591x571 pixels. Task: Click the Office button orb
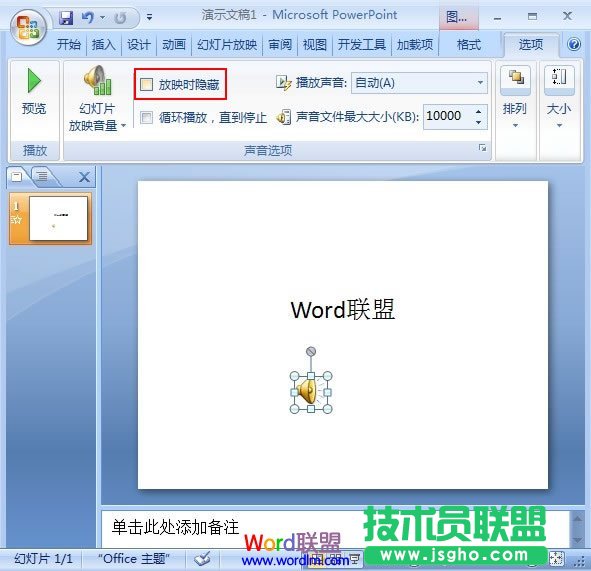click(28, 28)
